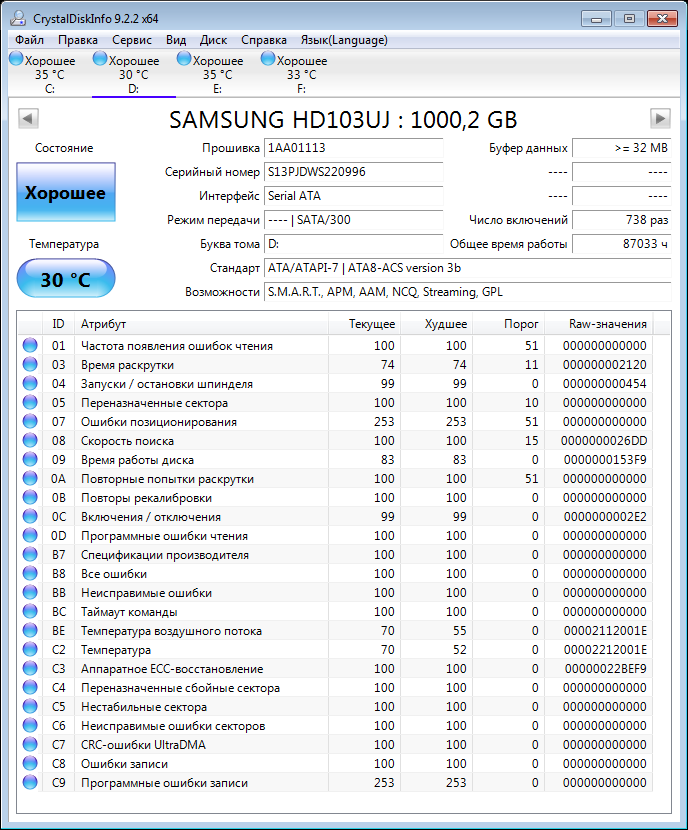This screenshot has width=688, height=830.
Task: Click status orb for attribute 05 reallocated sectors
Action: click(30, 403)
